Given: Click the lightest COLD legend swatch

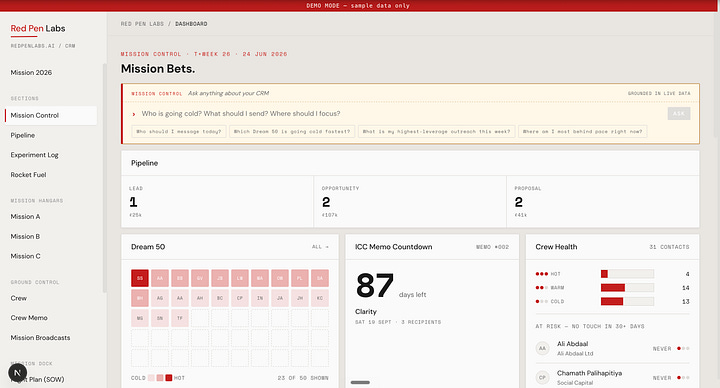Looking at the screenshot, I should pos(151,378).
